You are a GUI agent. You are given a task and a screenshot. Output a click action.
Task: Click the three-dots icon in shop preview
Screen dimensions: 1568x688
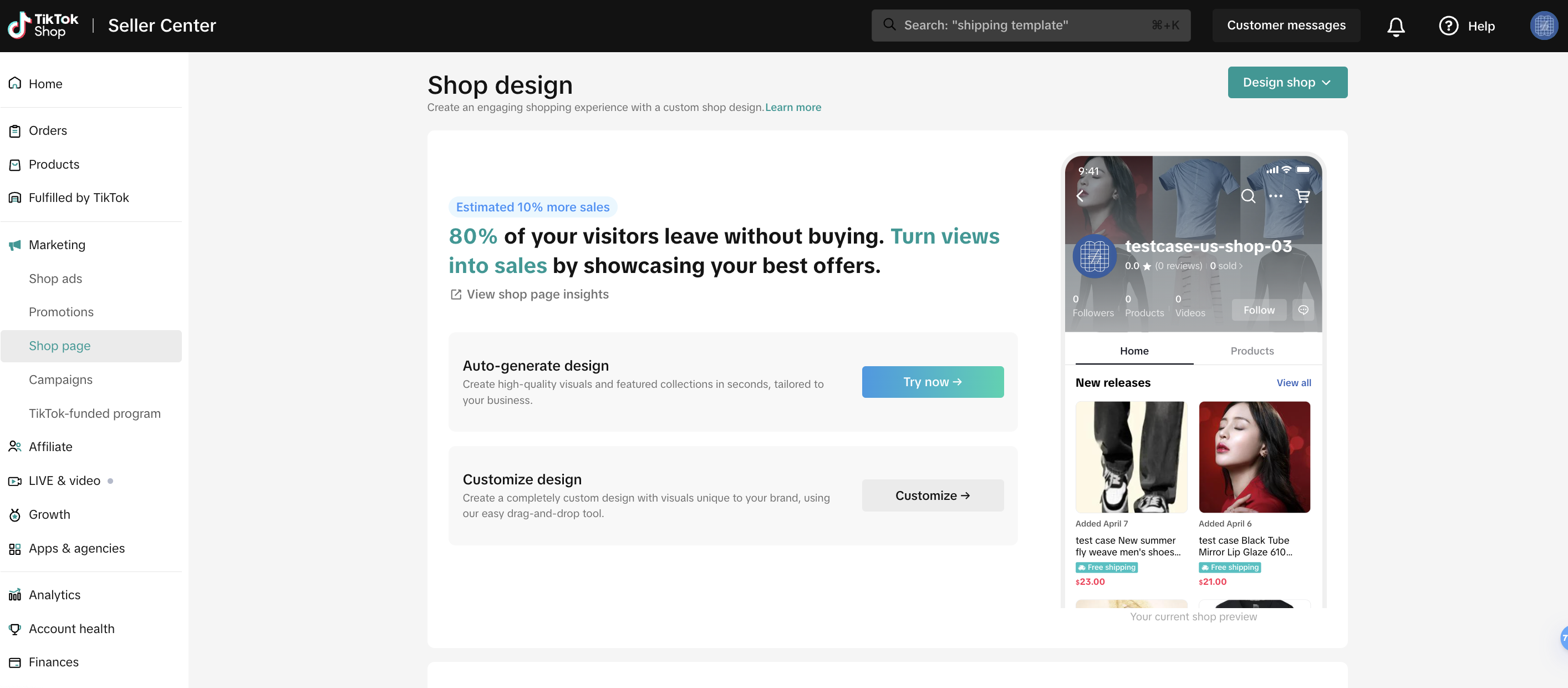click(1275, 196)
